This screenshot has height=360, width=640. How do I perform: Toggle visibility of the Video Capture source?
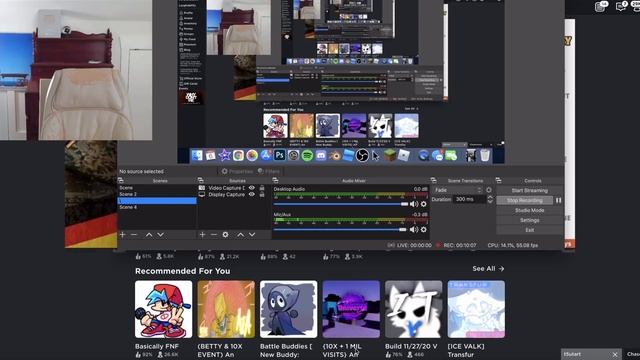tap(252, 188)
